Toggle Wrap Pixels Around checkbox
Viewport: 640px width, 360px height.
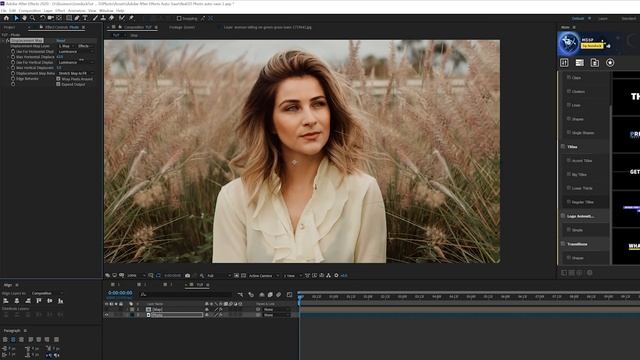point(58,79)
